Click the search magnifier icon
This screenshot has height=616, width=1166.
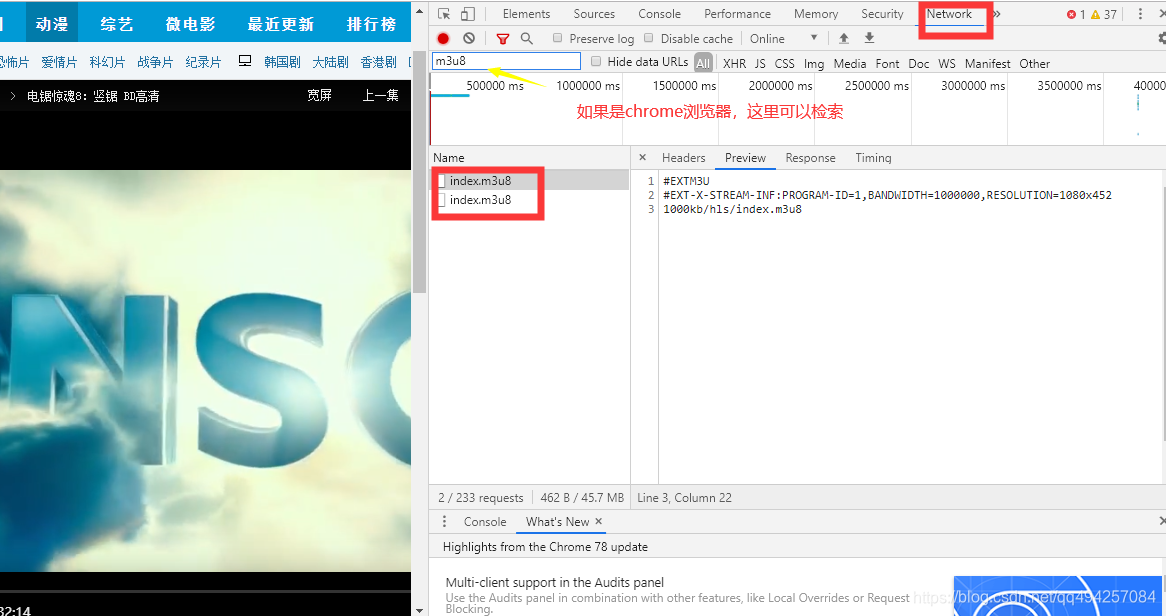click(x=526, y=38)
